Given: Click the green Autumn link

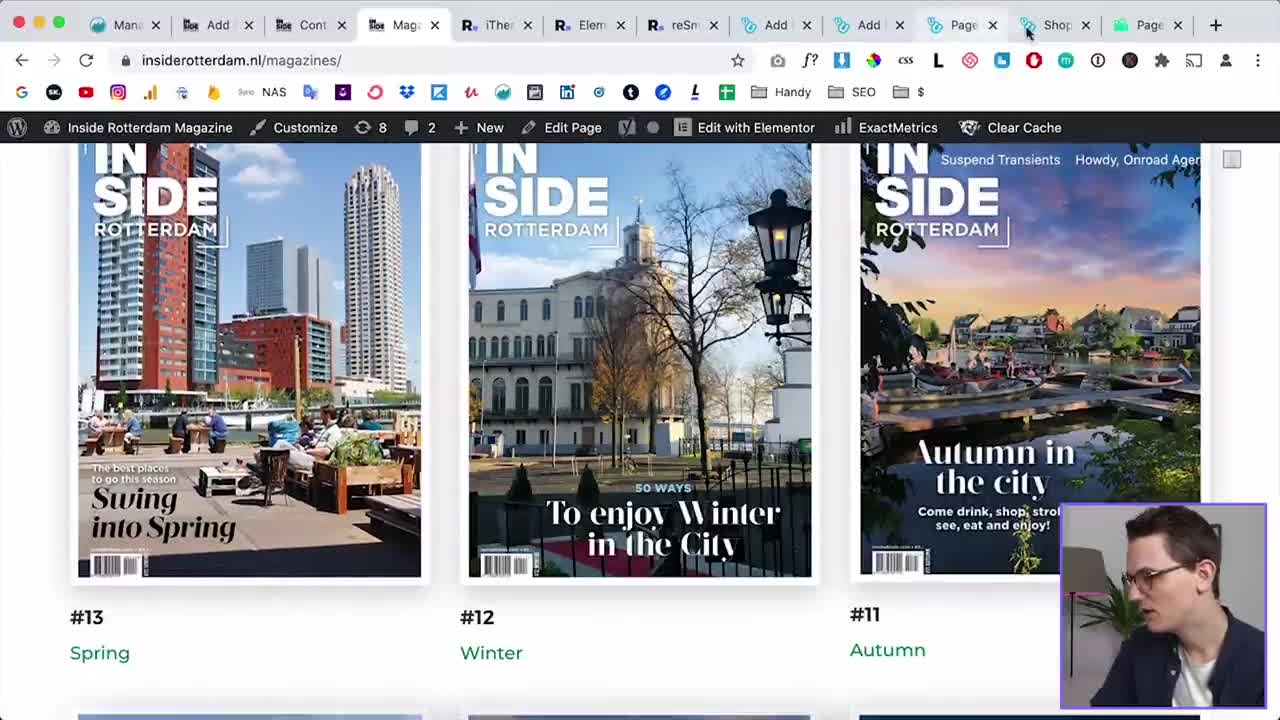Looking at the screenshot, I should [x=887, y=650].
